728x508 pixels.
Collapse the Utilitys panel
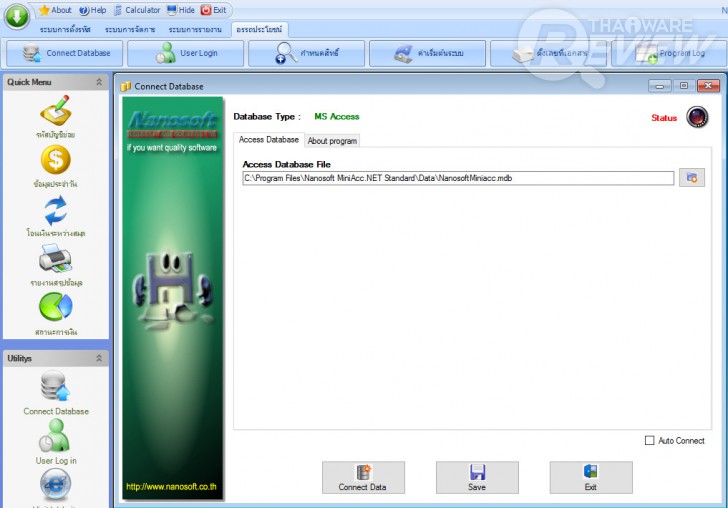99,358
